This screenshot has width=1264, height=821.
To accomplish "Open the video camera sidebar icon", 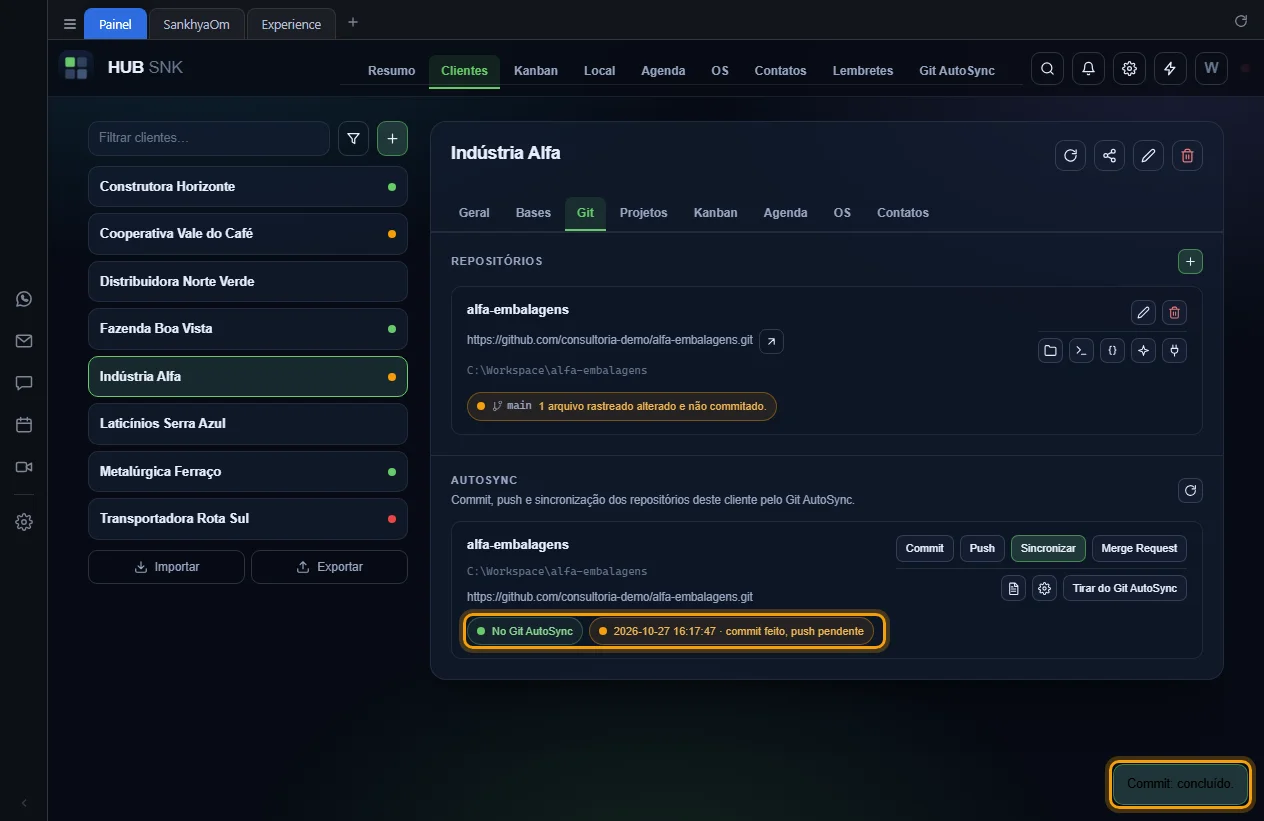I will (x=24, y=467).
